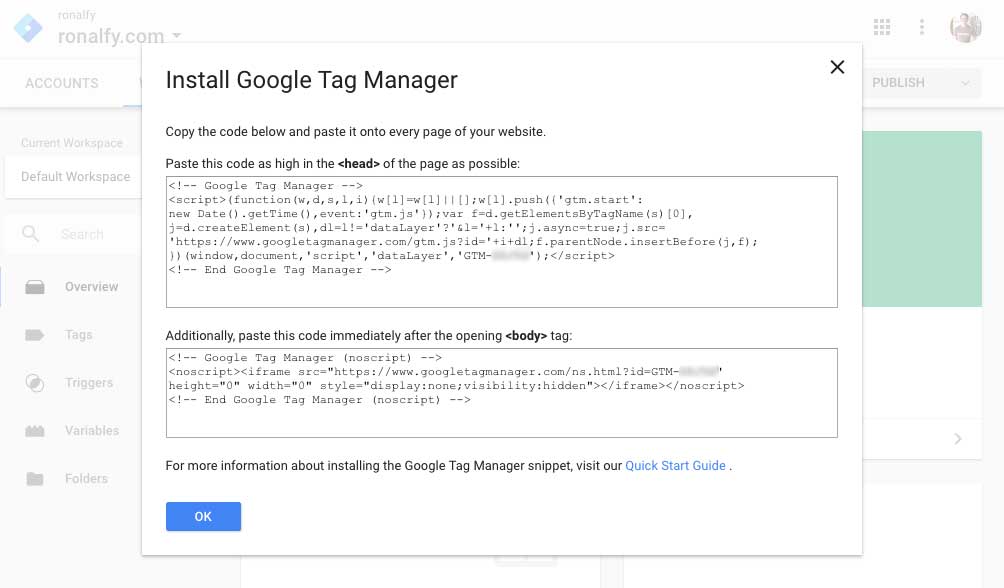Click the Overview briefcase icon
Viewport: 1004px width, 588px height.
coord(35,287)
